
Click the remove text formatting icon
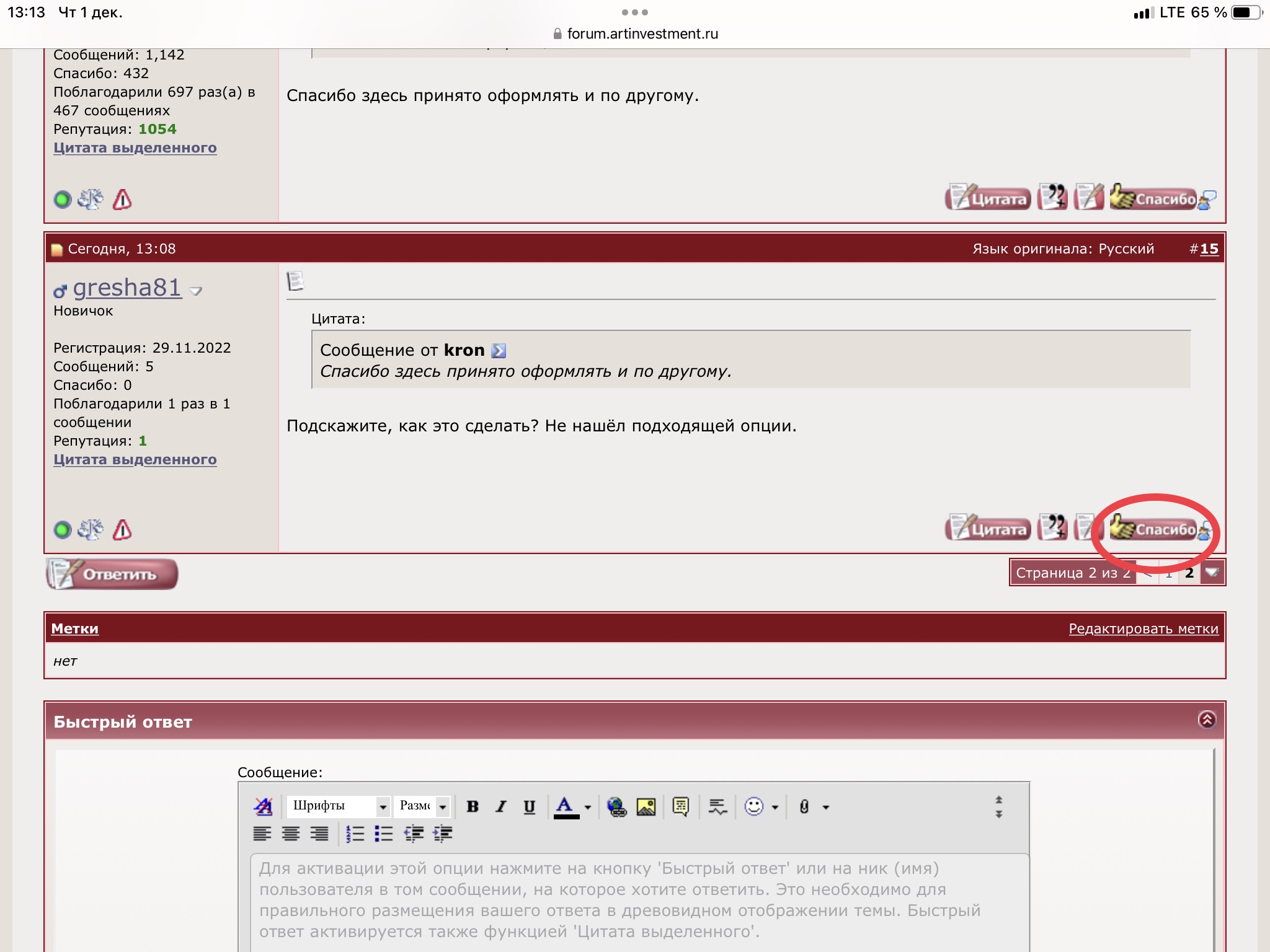(264, 806)
